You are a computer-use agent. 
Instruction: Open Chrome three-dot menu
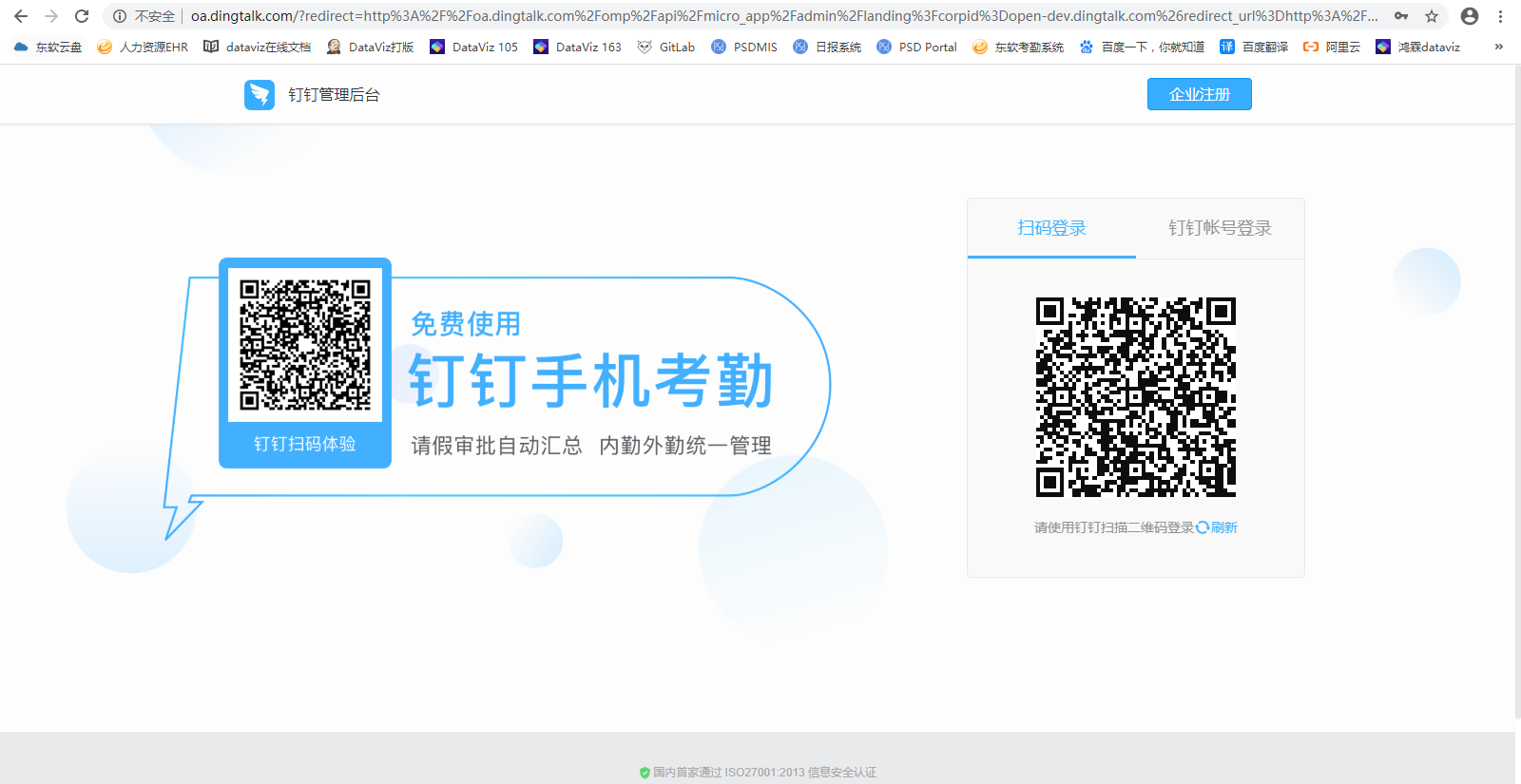pyautogui.click(x=1500, y=16)
